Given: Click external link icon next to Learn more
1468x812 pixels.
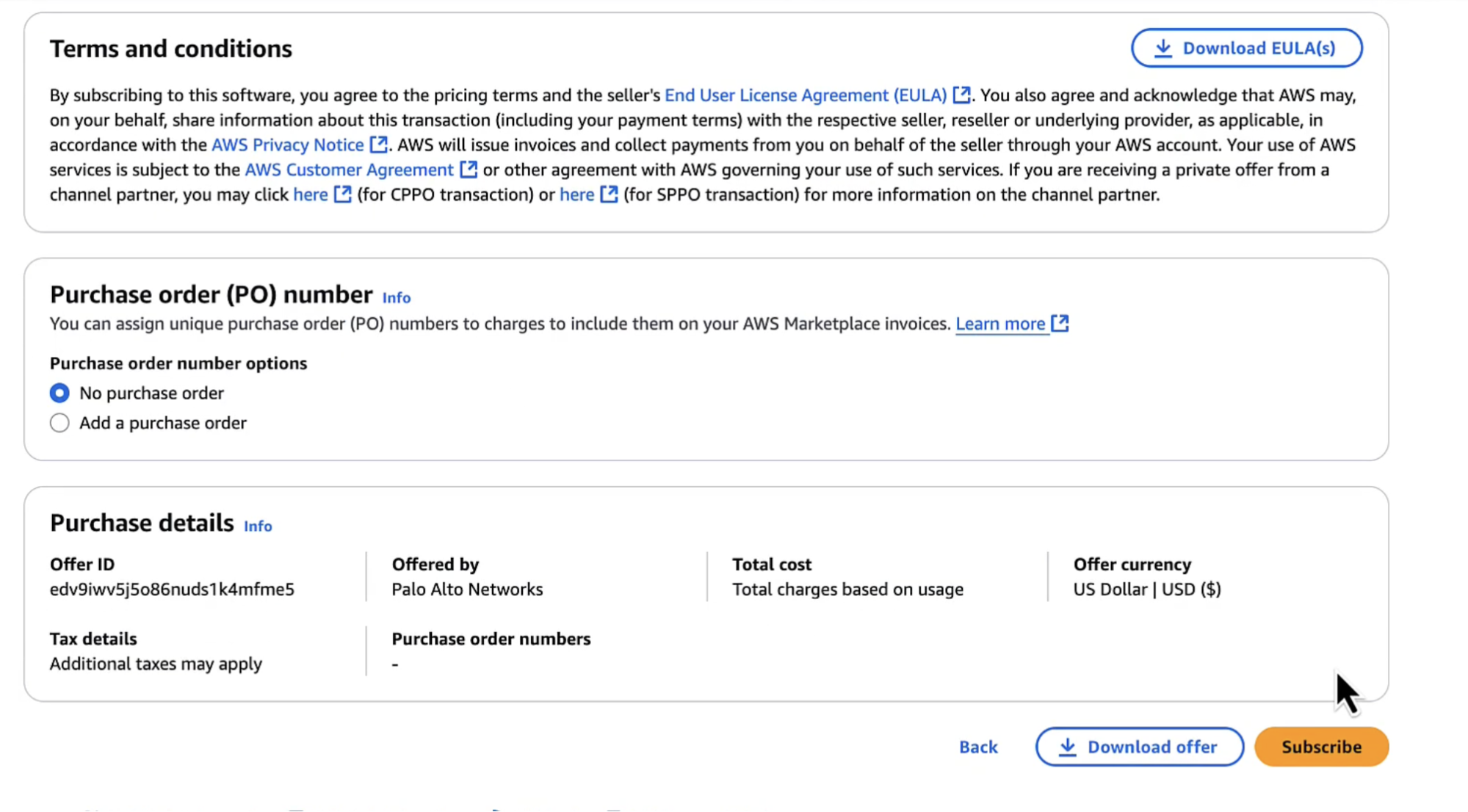Looking at the screenshot, I should click(x=1060, y=323).
